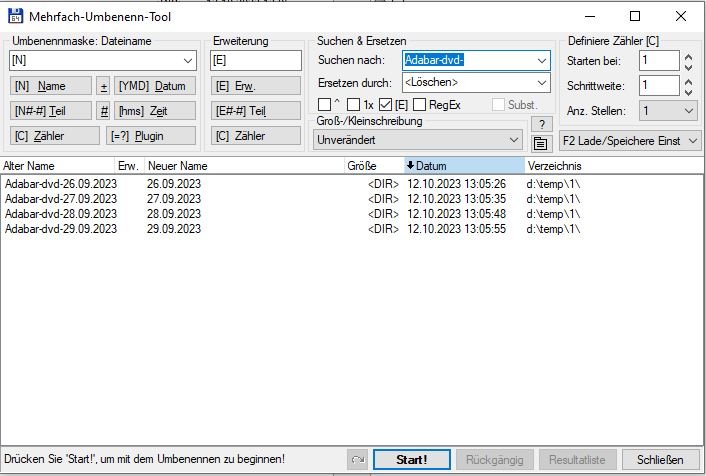The width and height of the screenshot is (706, 476).
Task: Insert the [E] Erw. extension placeholder
Action: [256, 86]
